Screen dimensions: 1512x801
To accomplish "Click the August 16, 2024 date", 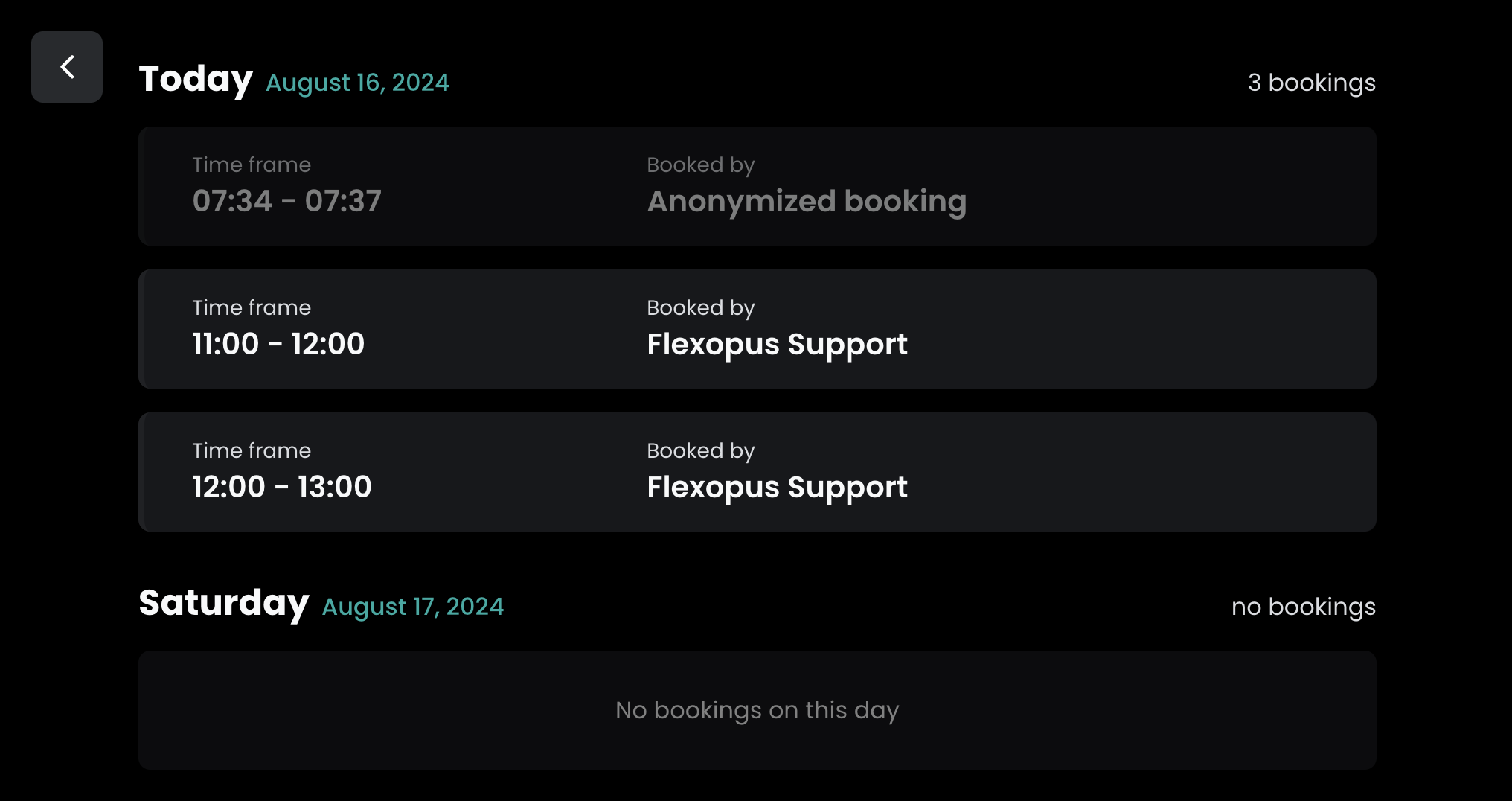I will tap(357, 83).
